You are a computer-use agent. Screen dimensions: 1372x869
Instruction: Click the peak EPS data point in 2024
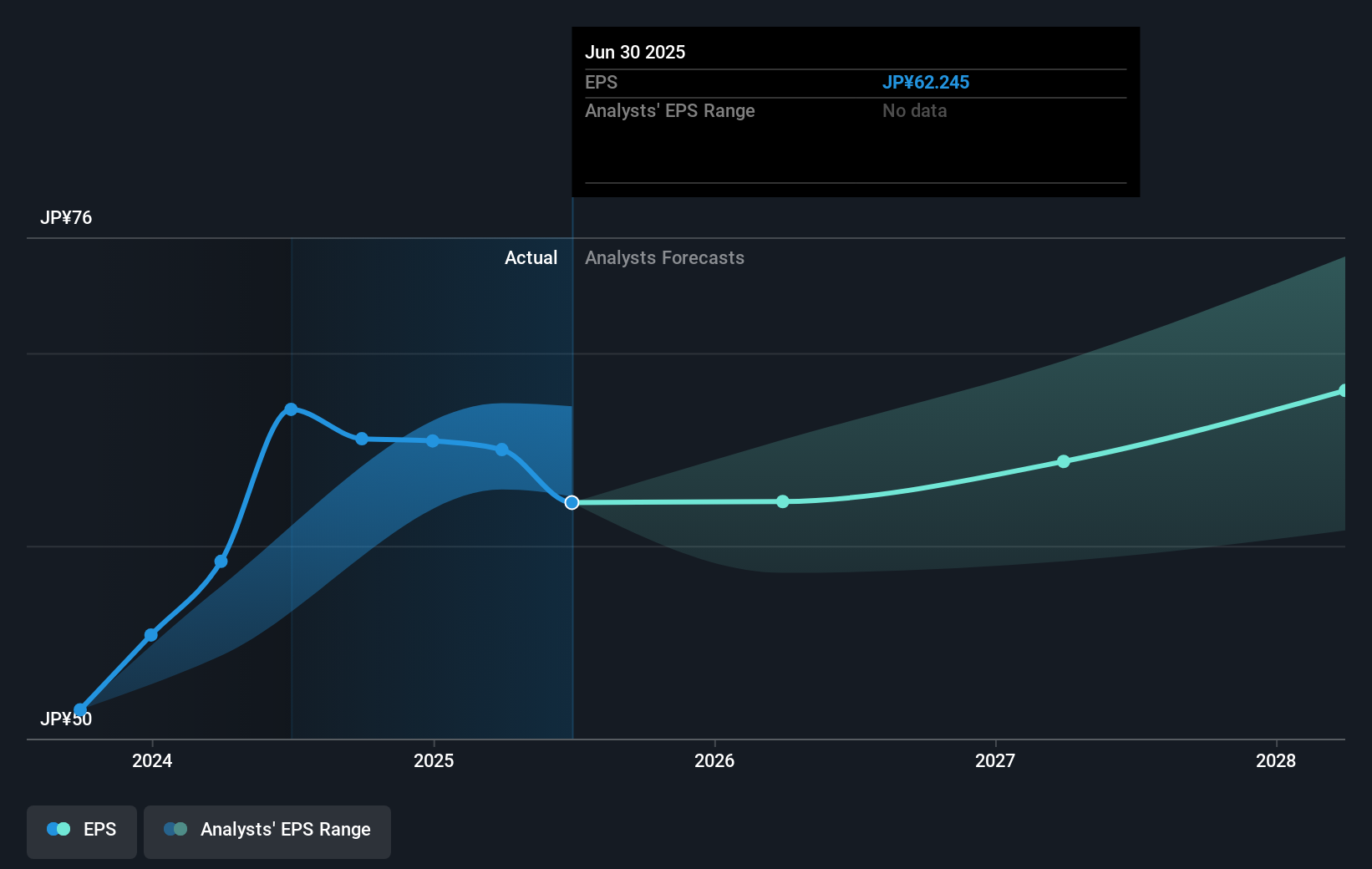[291, 409]
